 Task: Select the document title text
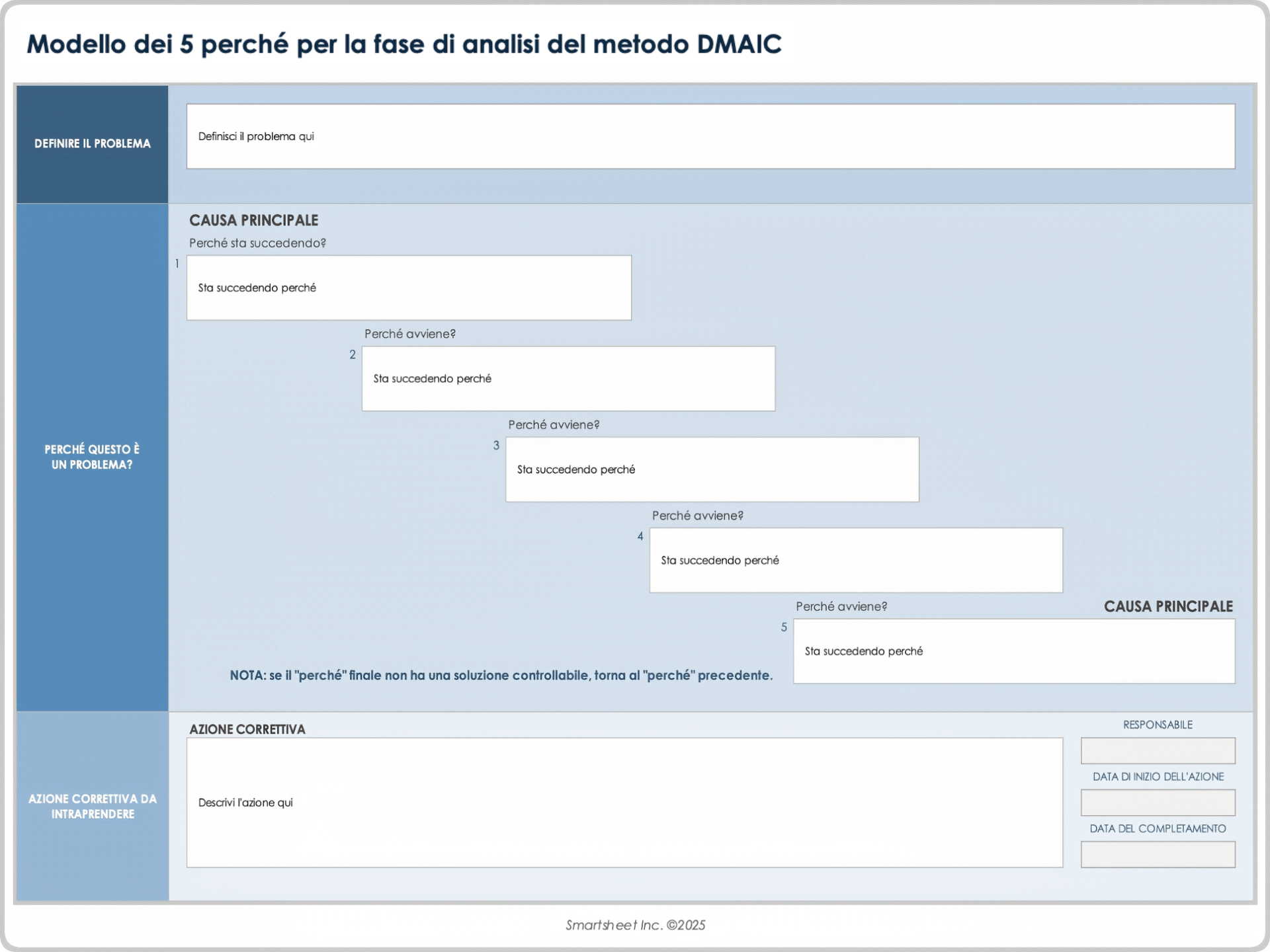tap(405, 45)
